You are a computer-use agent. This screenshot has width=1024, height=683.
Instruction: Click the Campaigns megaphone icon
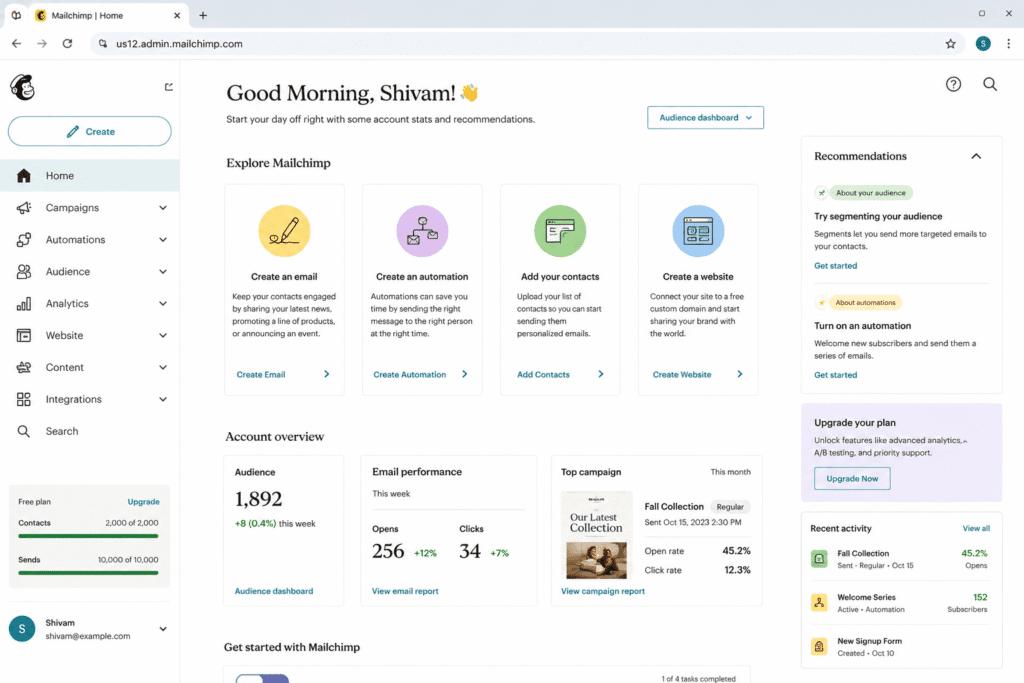[x=24, y=208]
